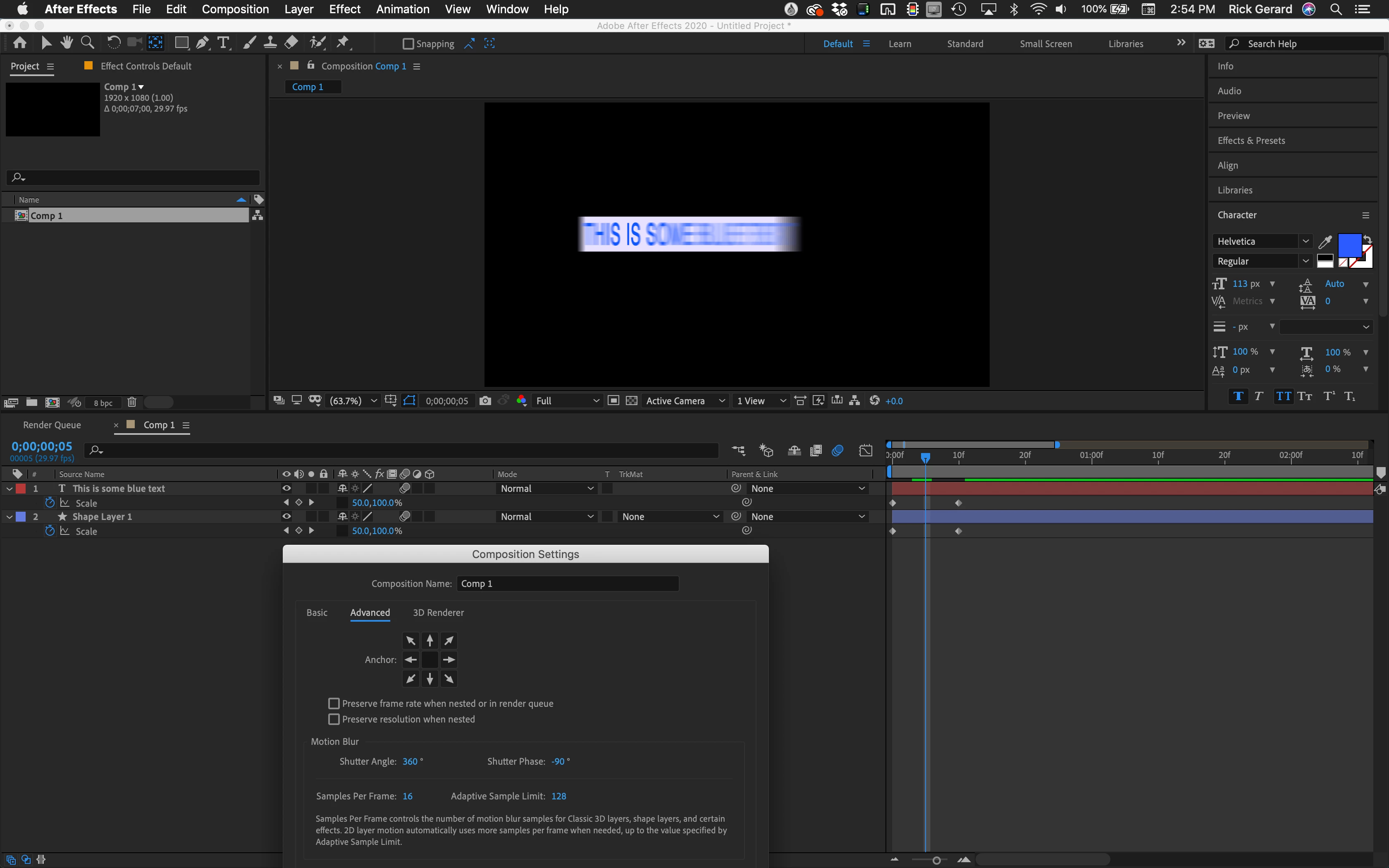Select the Zoom magnifier tool
Image resolution: width=1389 pixels, height=868 pixels.
tap(87, 43)
